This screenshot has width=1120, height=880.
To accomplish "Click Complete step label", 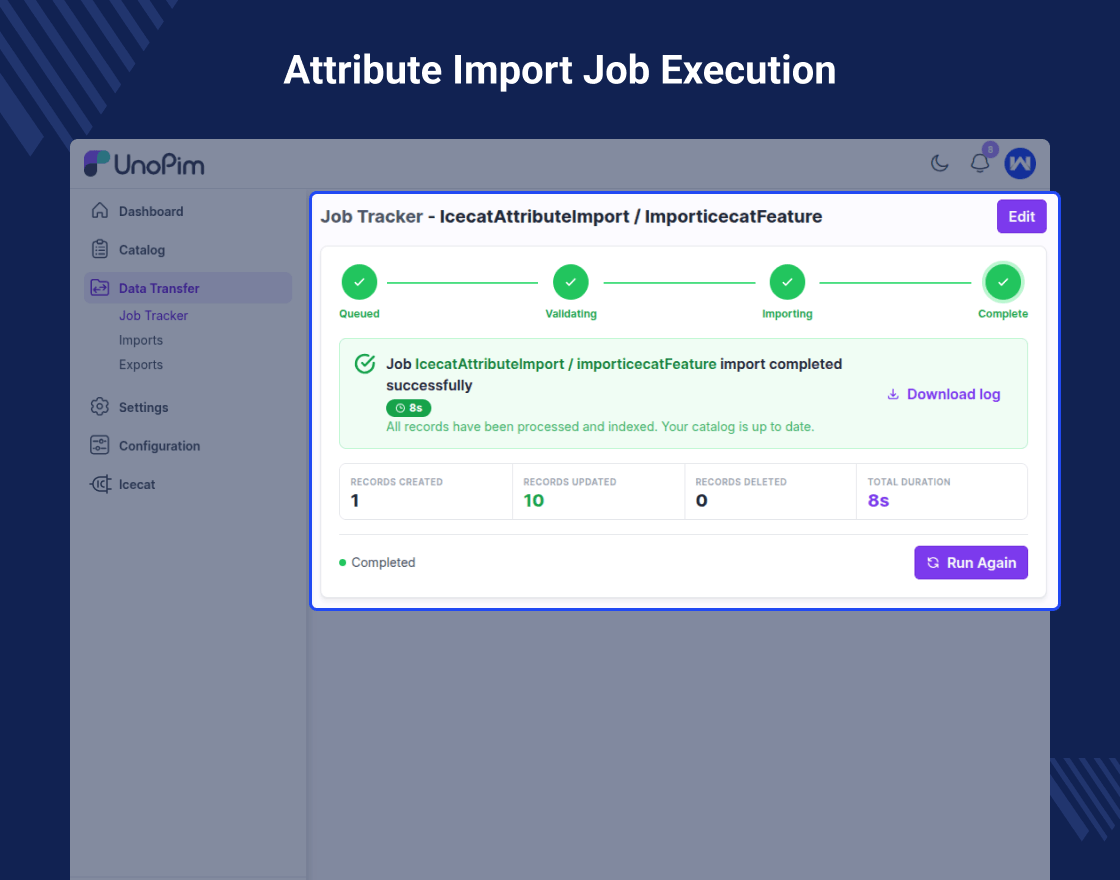I will tap(1003, 314).
